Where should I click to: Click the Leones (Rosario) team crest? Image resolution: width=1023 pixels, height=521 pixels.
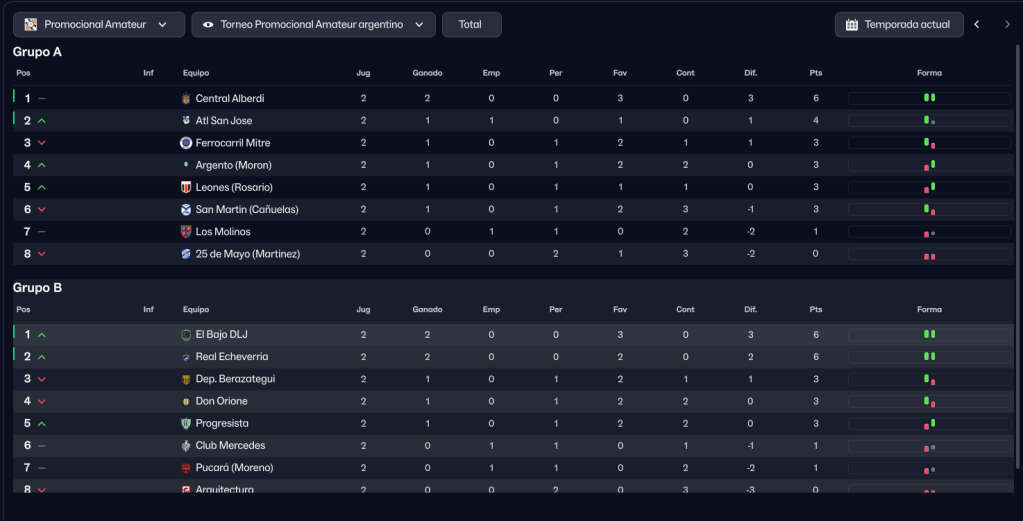[185, 187]
